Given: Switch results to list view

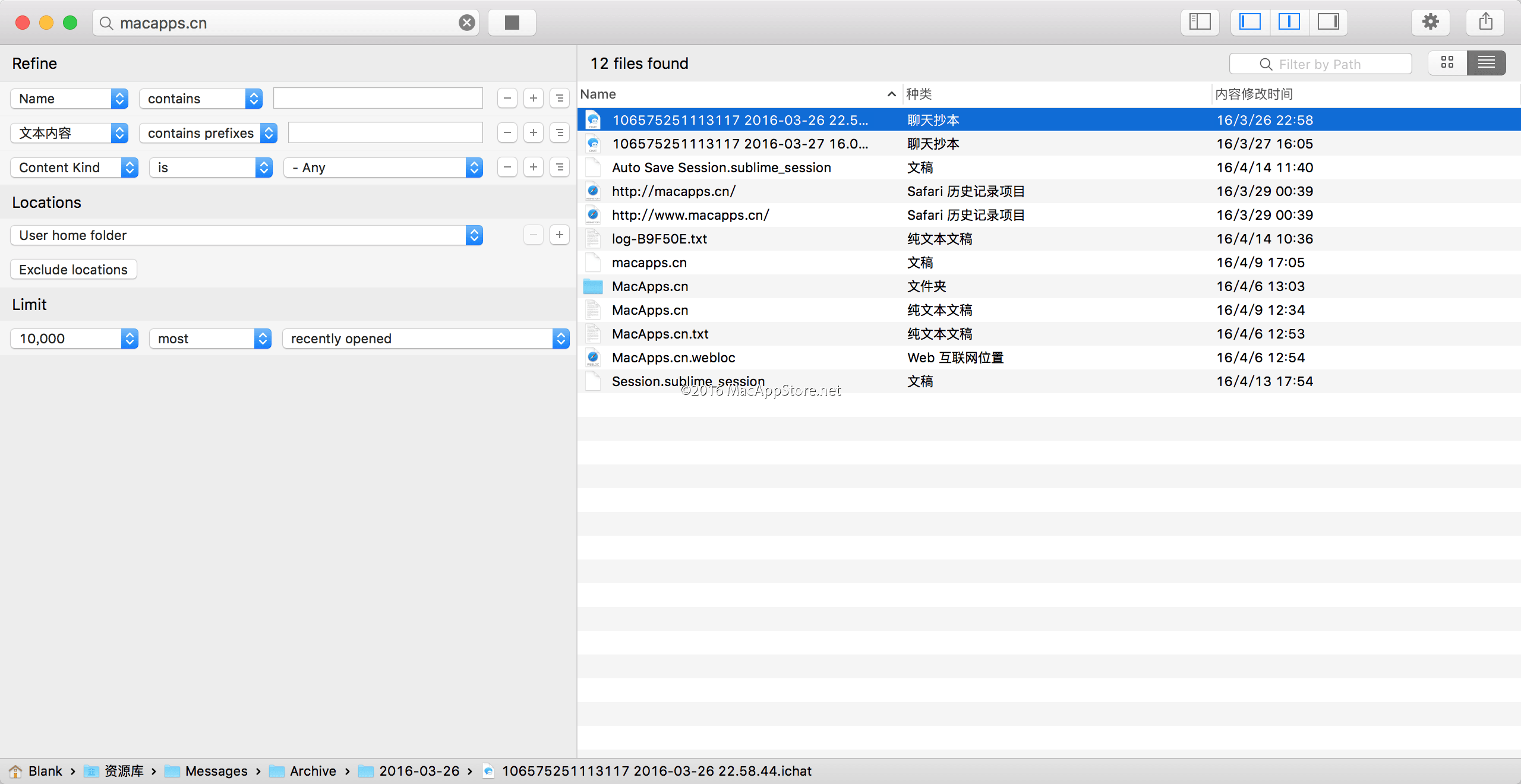Looking at the screenshot, I should [x=1486, y=62].
